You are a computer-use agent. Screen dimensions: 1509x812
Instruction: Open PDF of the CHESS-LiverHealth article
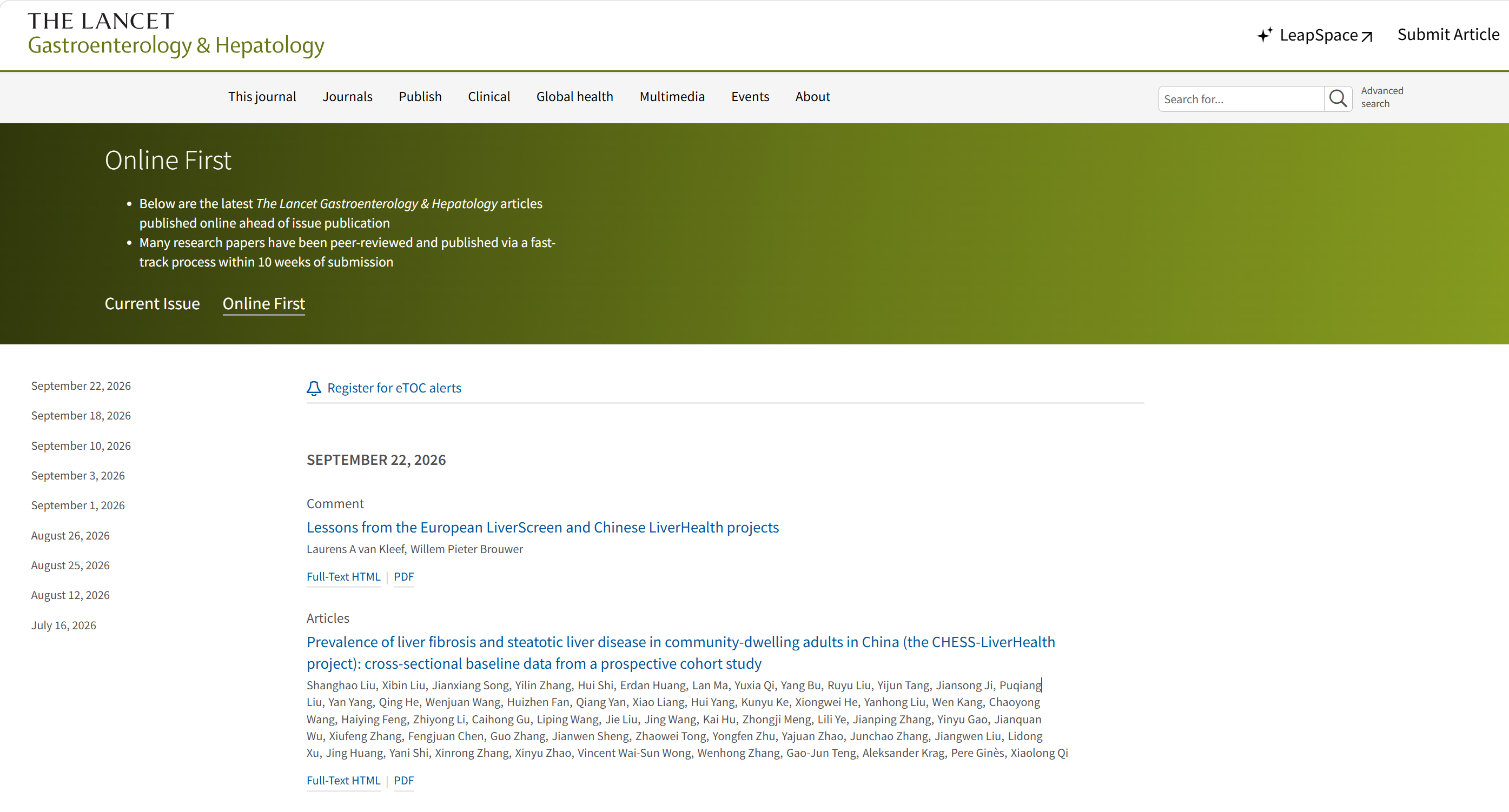click(x=403, y=781)
